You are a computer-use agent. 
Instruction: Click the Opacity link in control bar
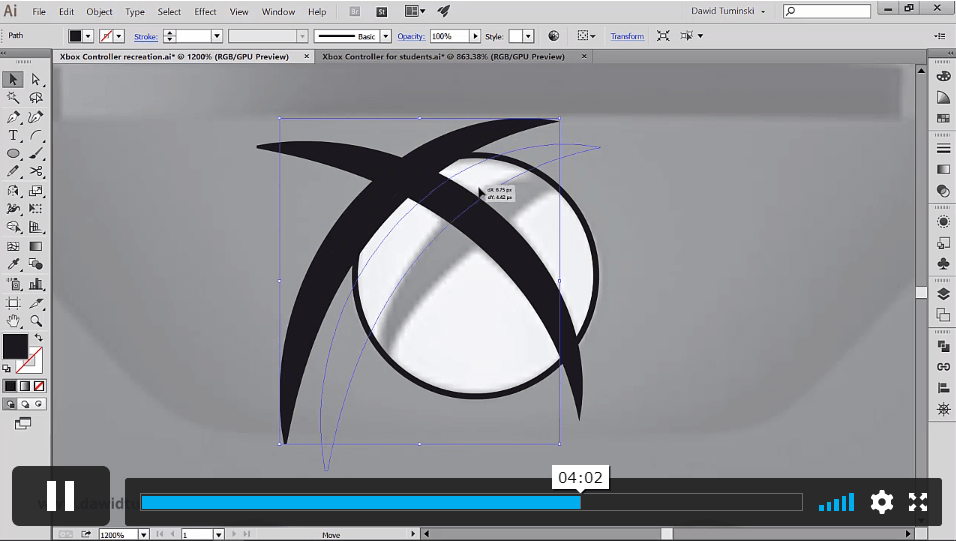411,37
